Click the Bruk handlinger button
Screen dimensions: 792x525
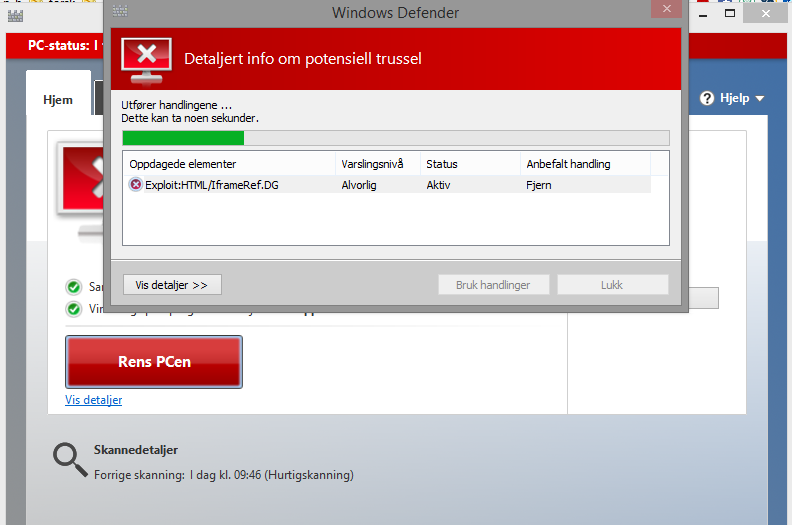(493, 285)
